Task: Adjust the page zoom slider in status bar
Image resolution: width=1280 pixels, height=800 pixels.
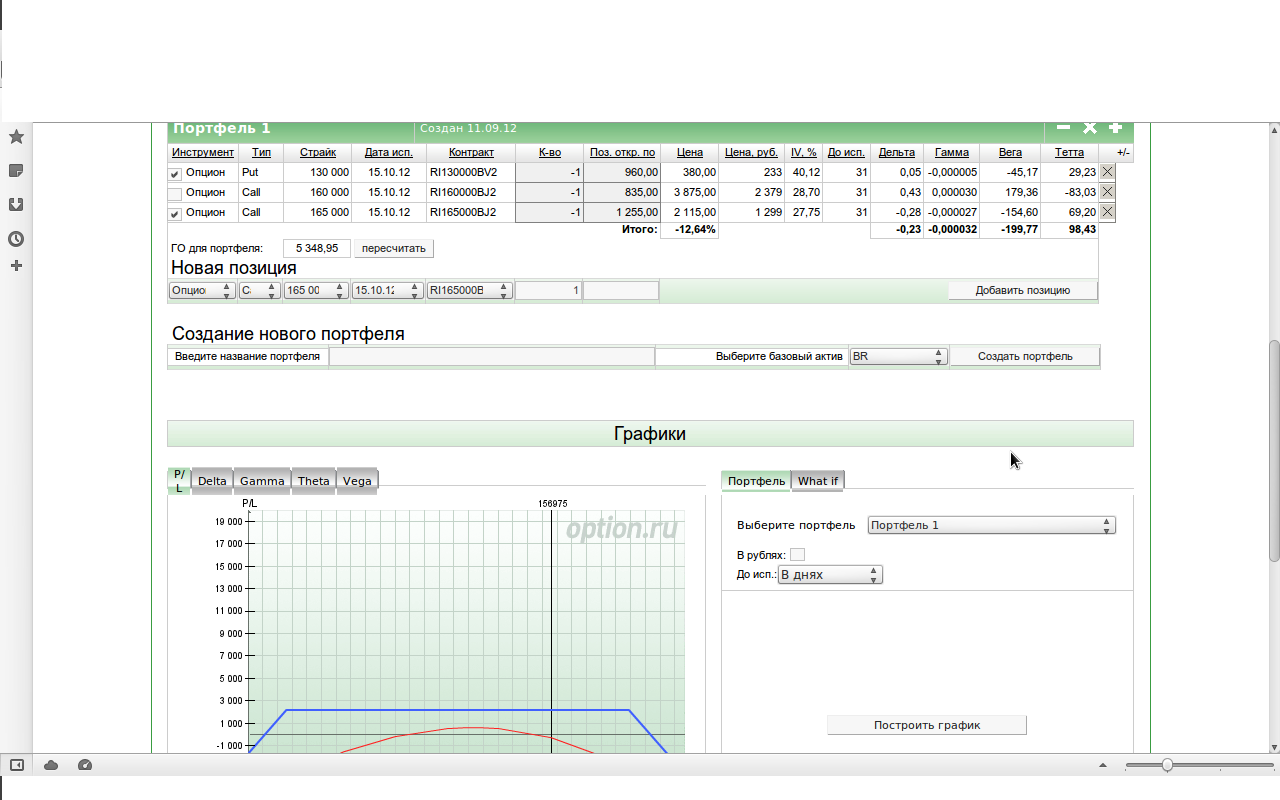Action: [x=1166, y=765]
